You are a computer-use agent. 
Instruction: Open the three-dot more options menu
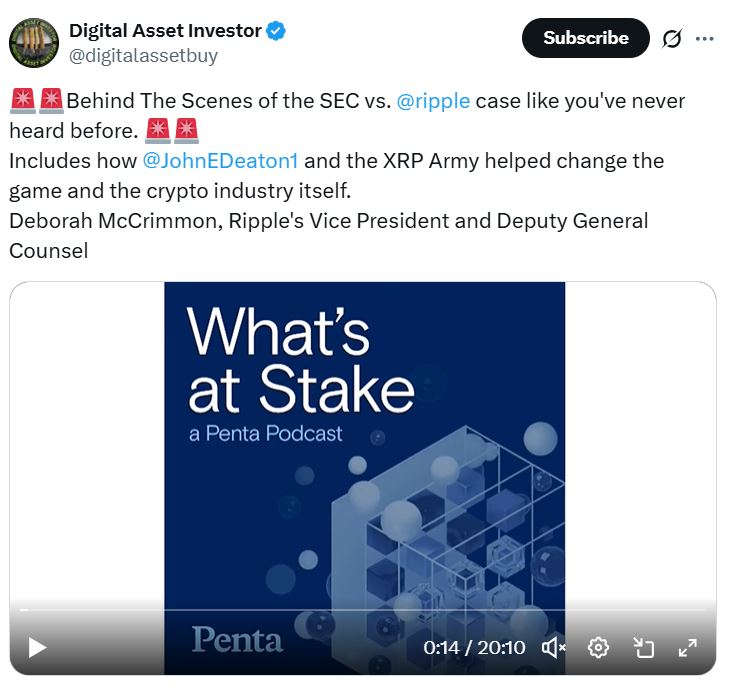[705, 39]
